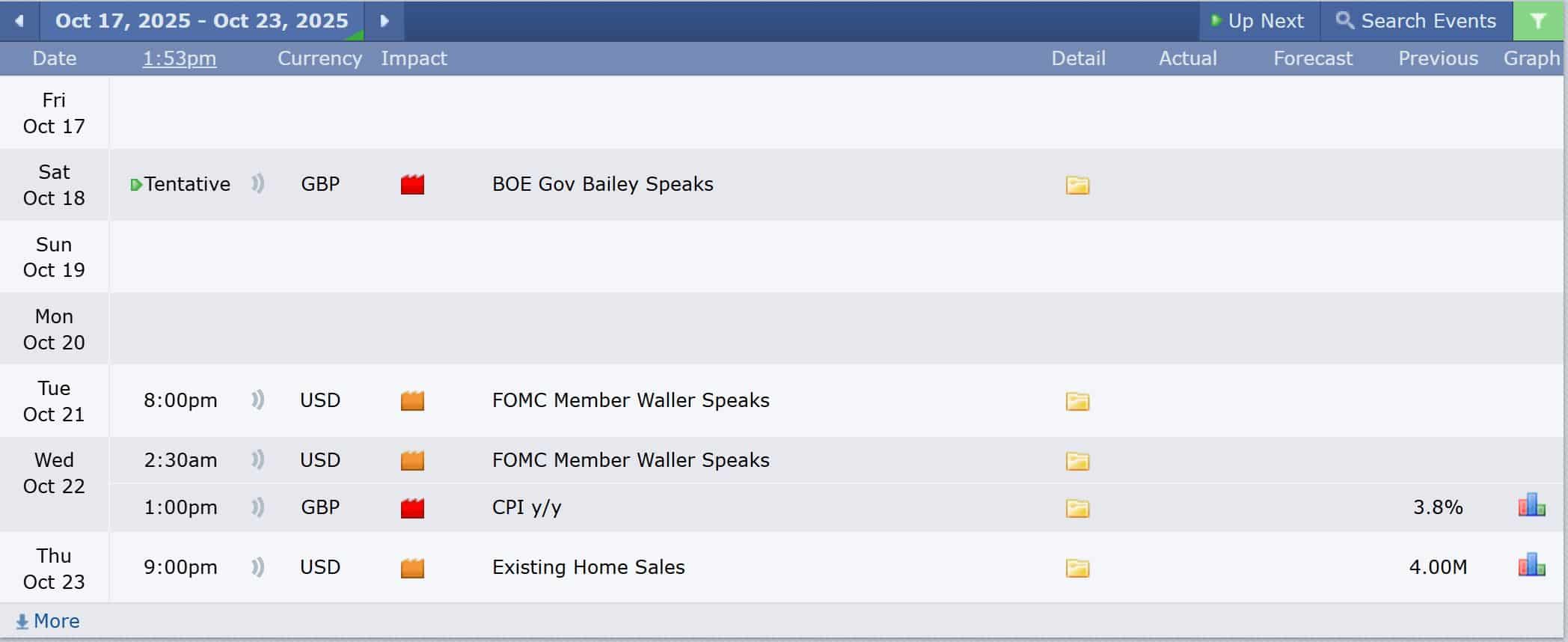Expand more events with the More link
Viewport: 1568px width, 642px height.
[x=49, y=621]
